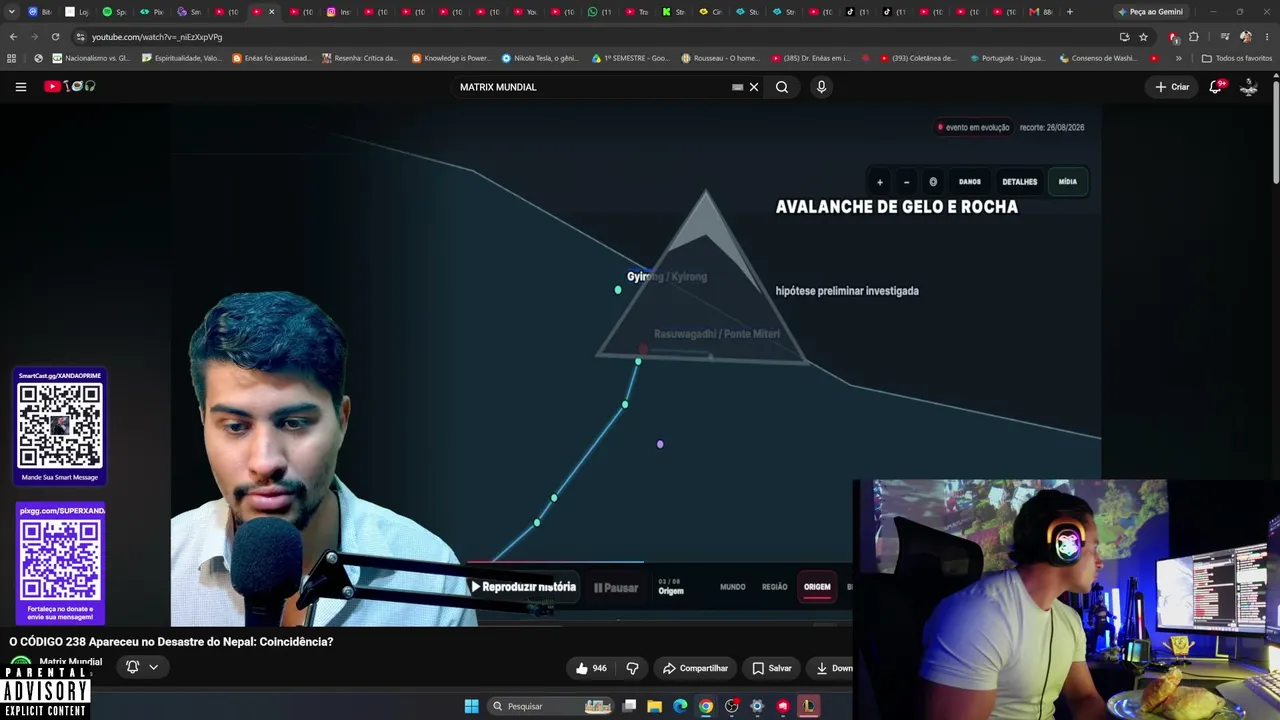Open the Todos os favoritos folder
Screen dimensions: 1280x720
pos(1237,58)
